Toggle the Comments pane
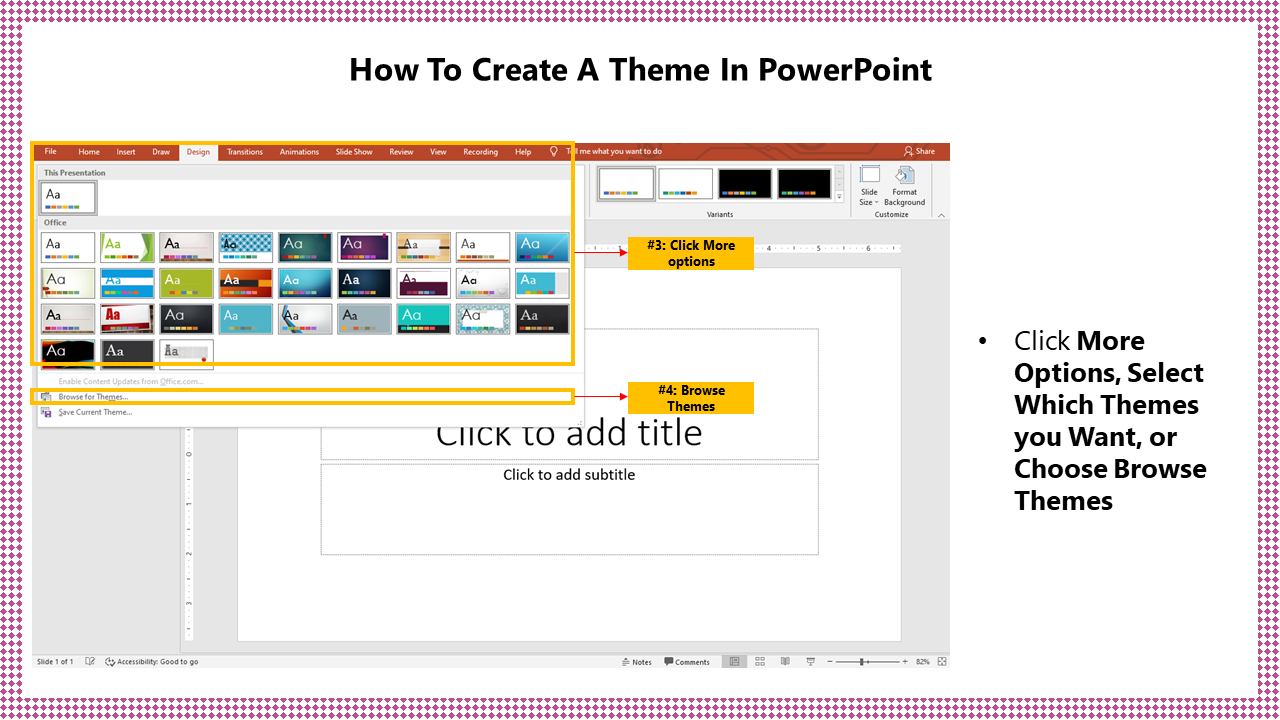This screenshot has width=1280, height=720. pos(685,662)
